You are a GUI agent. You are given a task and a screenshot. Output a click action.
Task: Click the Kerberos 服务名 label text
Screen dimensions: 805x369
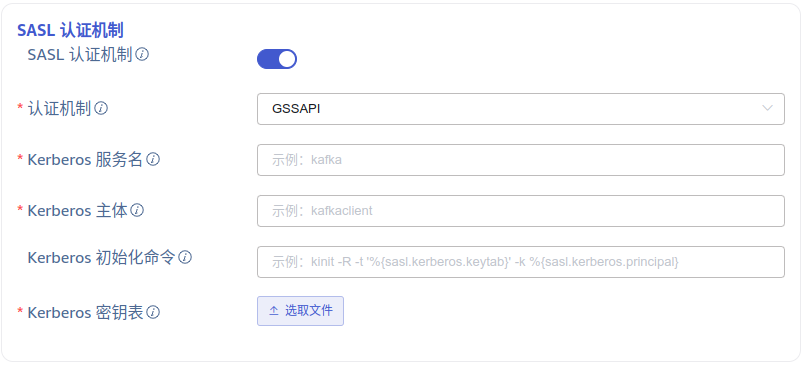[85, 160]
